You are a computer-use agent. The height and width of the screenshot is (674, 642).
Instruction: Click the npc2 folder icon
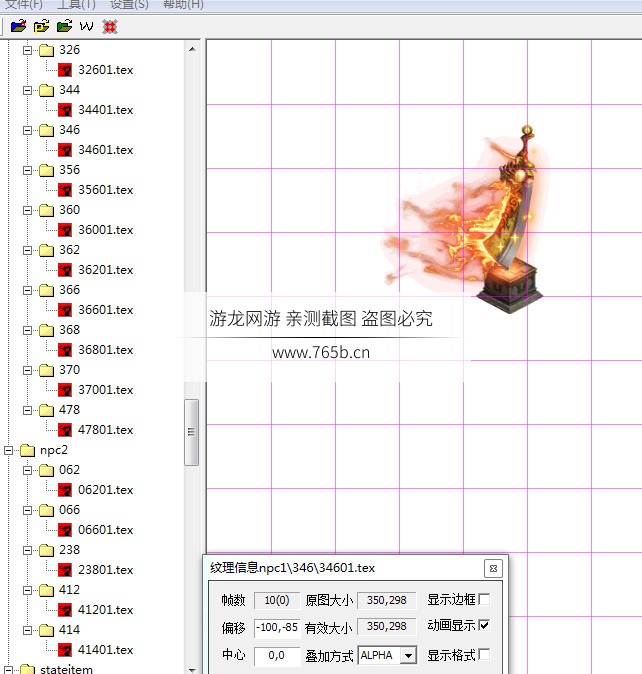tap(28, 450)
